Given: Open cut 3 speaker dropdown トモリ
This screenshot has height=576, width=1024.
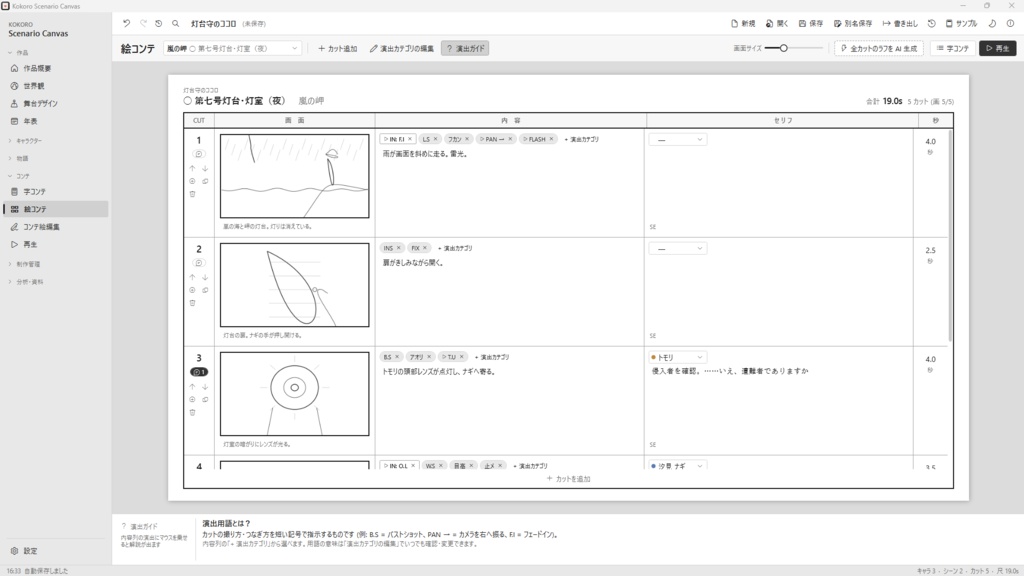Looking at the screenshot, I should click(x=678, y=357).
